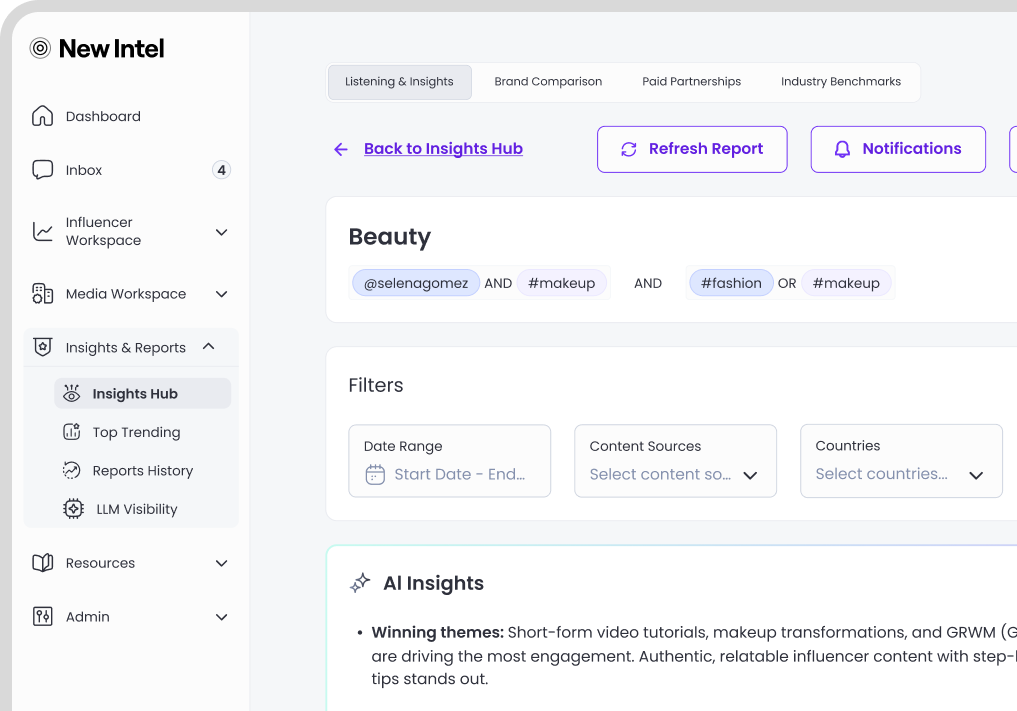This screenshot has height=711, width=1017.
Task: Click the #fashion tag chip
Action: point(731,283)
